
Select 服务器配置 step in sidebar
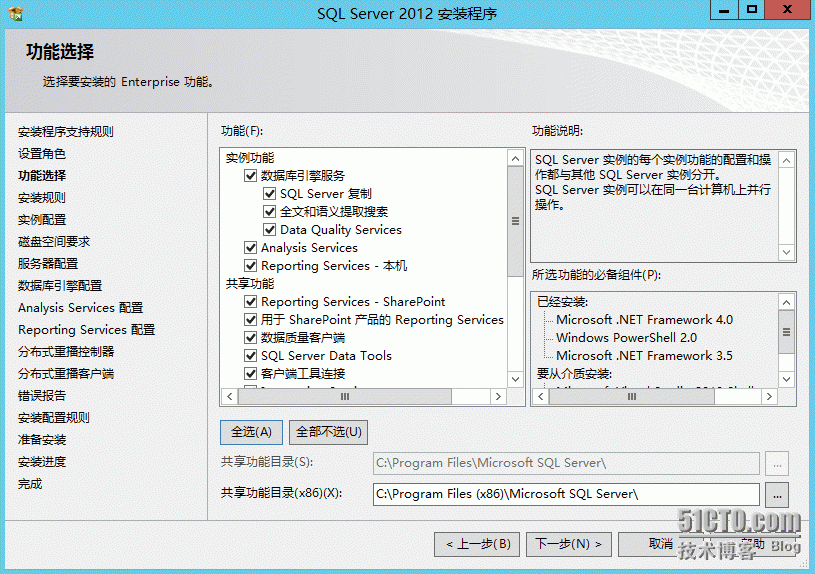click(48, 264)
